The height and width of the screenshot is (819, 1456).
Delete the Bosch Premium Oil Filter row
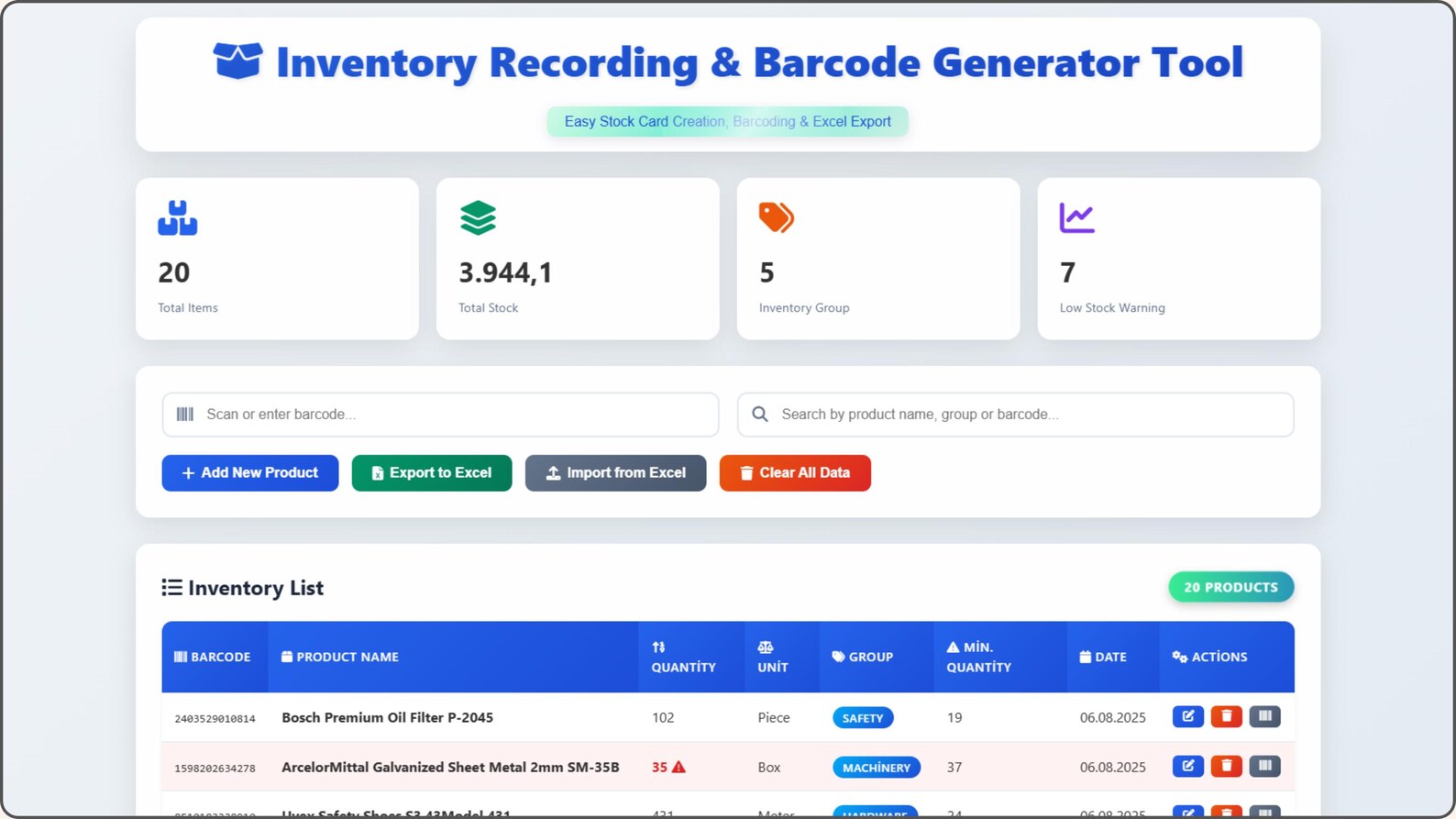coord(1227,716)
